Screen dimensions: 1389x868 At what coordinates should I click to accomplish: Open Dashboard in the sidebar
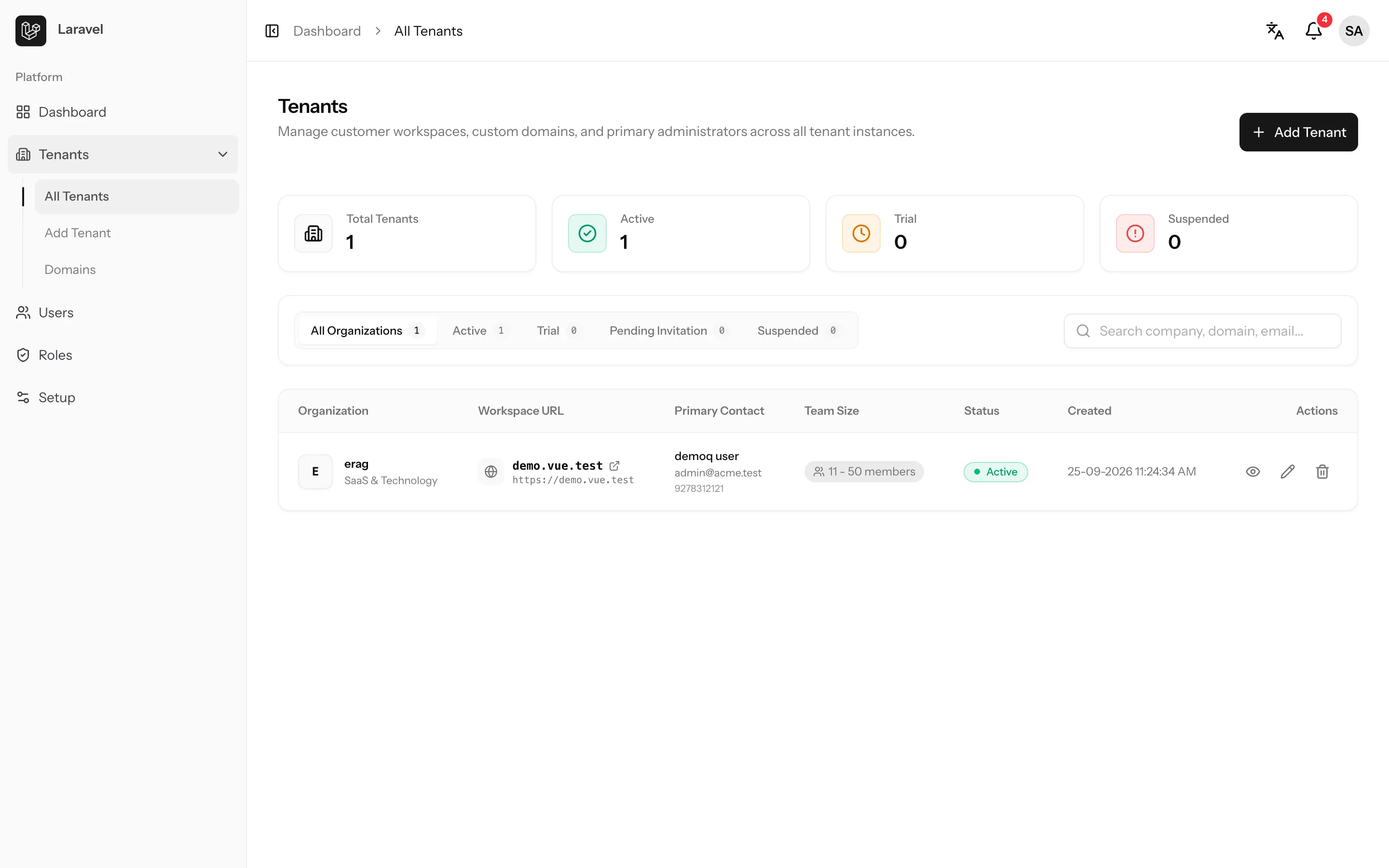[123, 112]
